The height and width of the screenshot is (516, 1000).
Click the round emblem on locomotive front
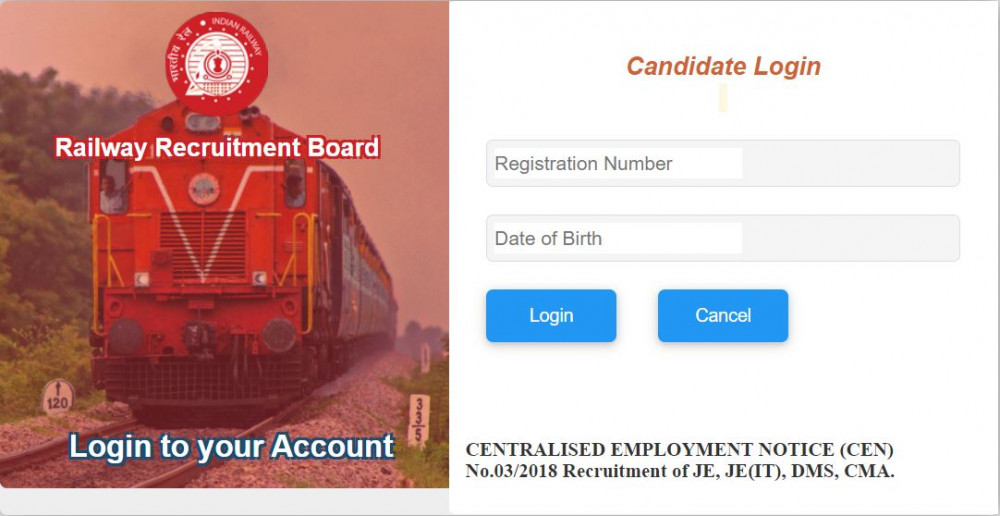pos(204,189)
